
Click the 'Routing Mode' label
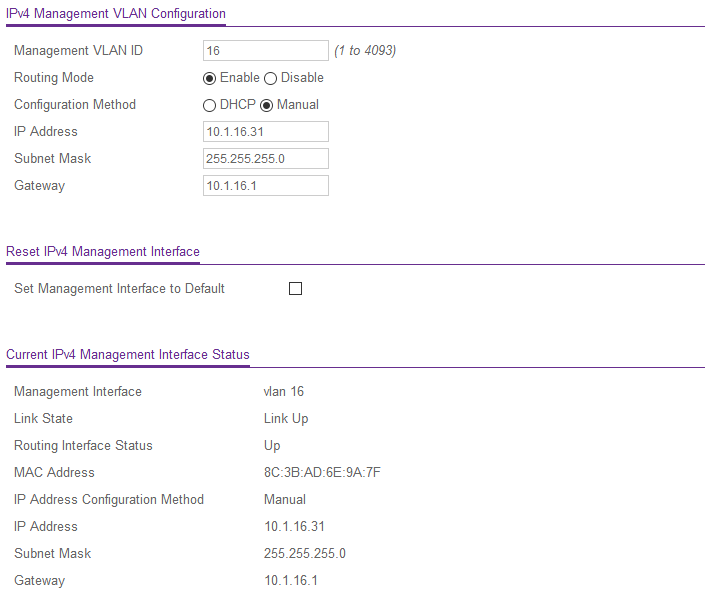tap(54, 77)
